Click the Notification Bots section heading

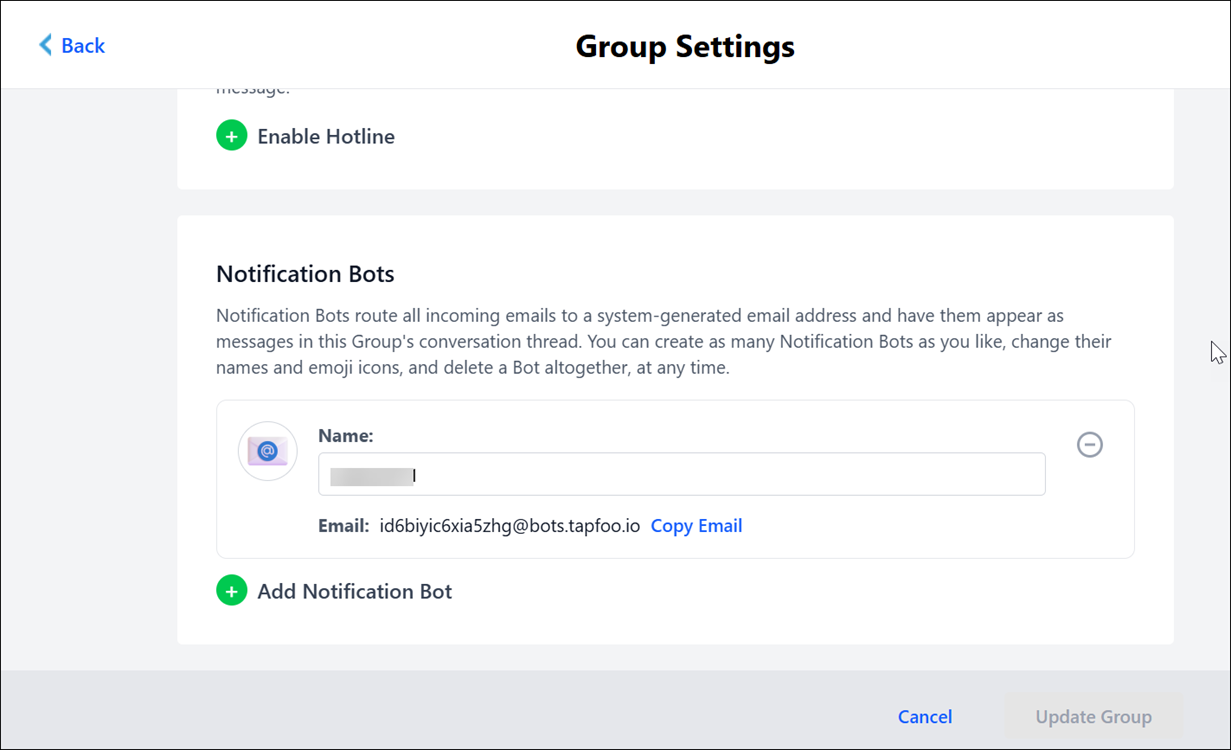pos(305,274)
